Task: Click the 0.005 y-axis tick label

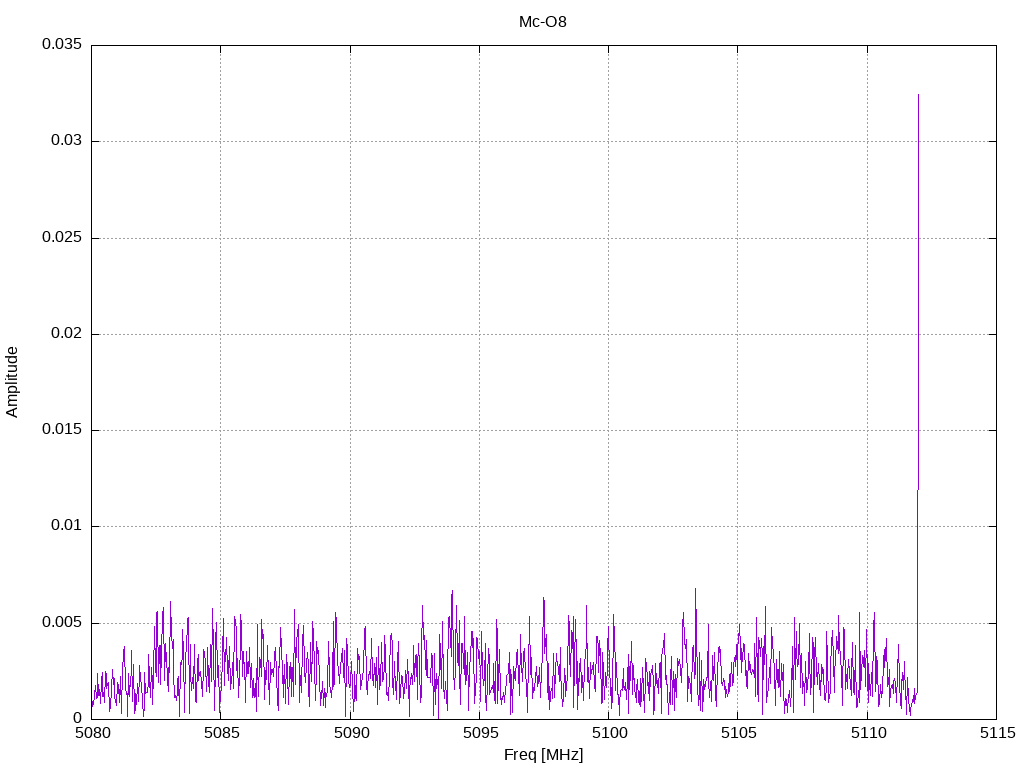Action: (62, 622)
